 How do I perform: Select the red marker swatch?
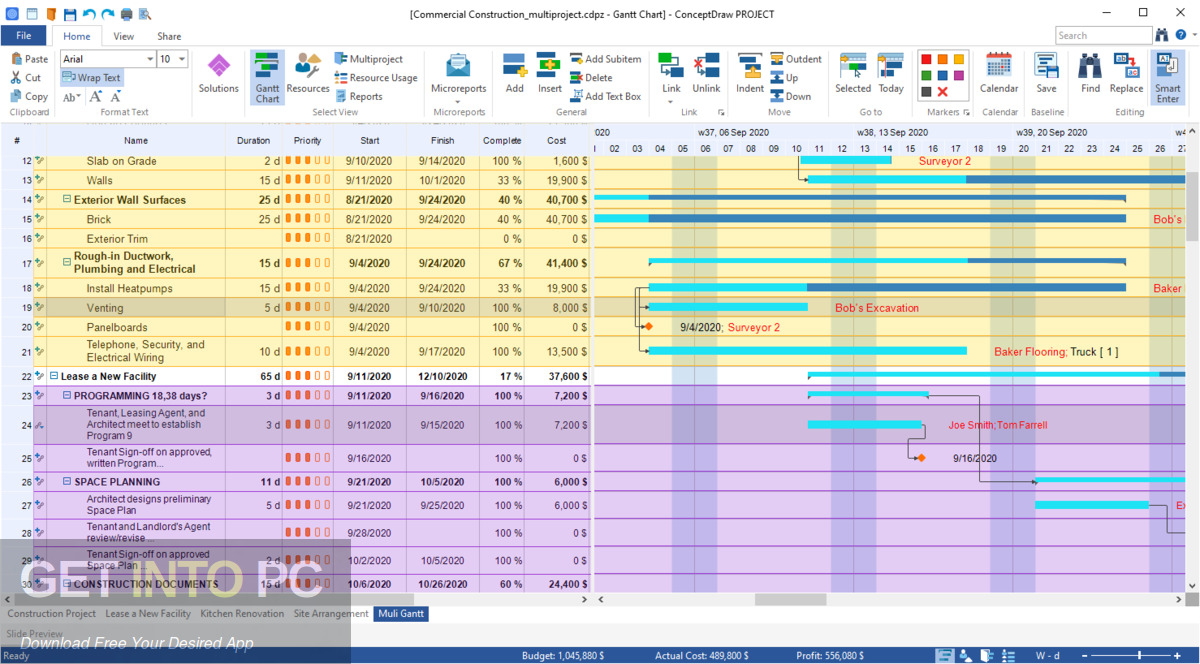click(927, 59)
